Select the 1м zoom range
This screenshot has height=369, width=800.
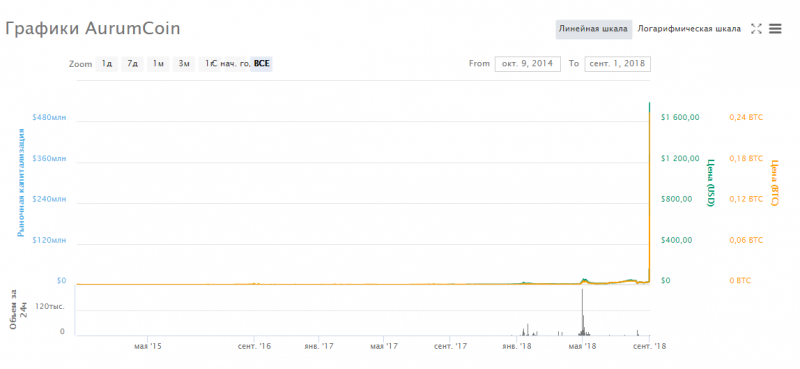pos(158,64)
